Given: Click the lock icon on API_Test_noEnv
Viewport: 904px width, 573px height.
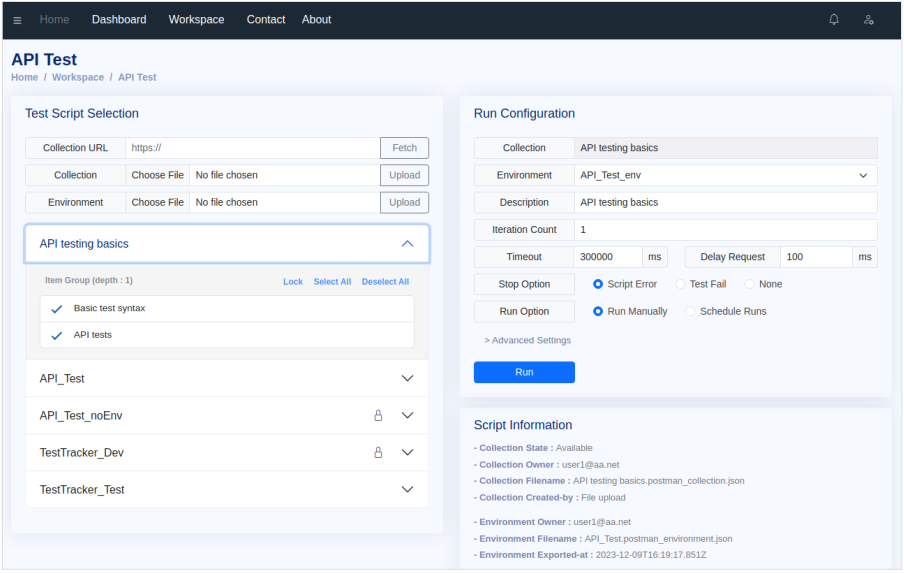Looking at the screenshot, I should click(x=378, y=416).
